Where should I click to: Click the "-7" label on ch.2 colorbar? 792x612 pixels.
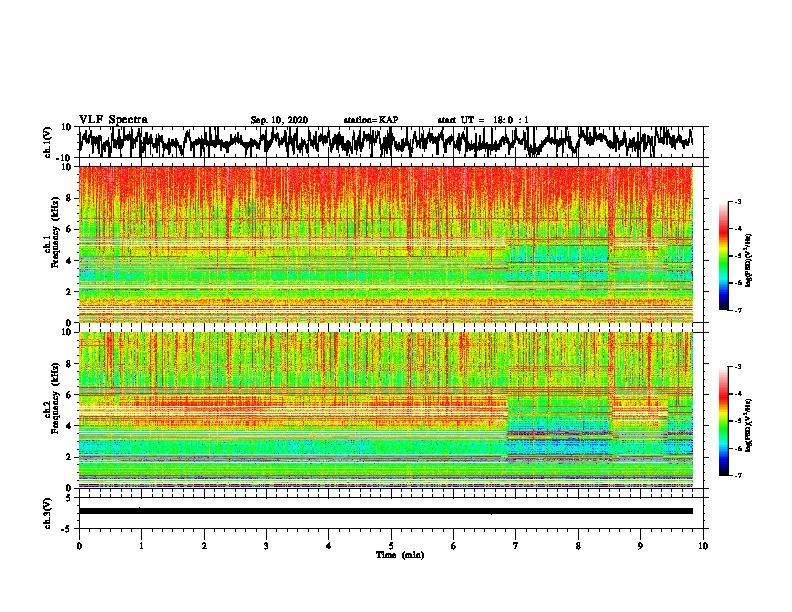[x=737, y=475]
